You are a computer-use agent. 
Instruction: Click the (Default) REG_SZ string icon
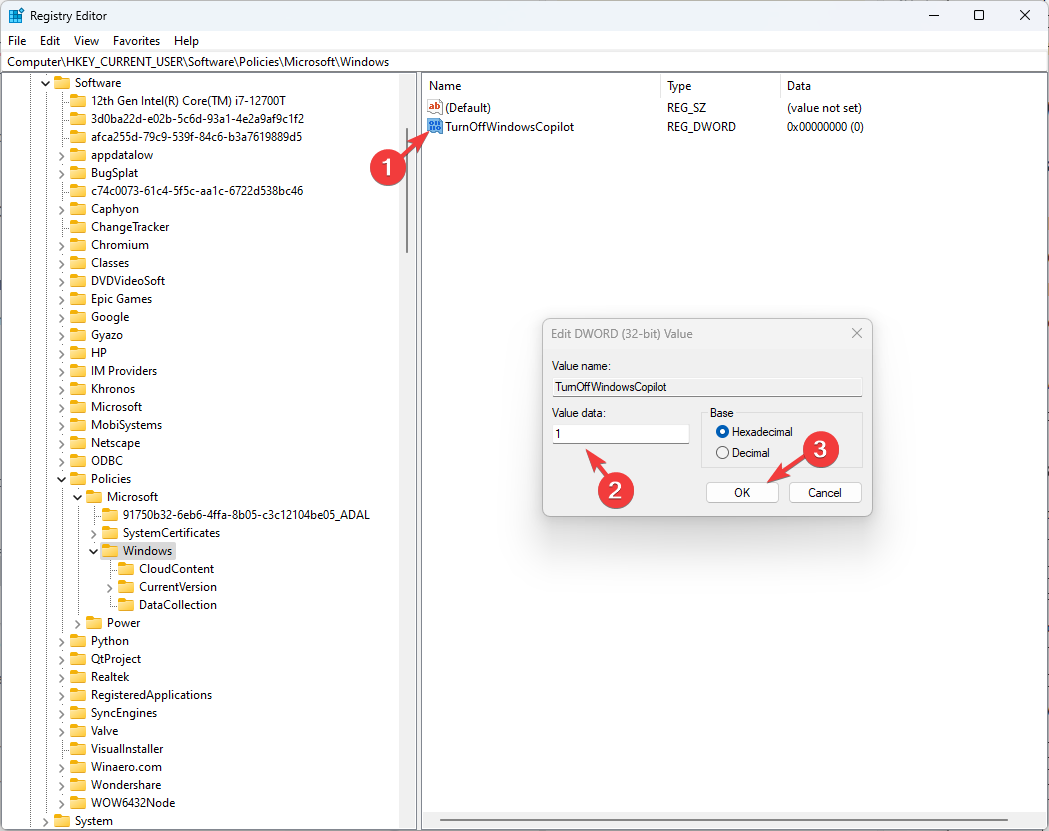(436, 107)
